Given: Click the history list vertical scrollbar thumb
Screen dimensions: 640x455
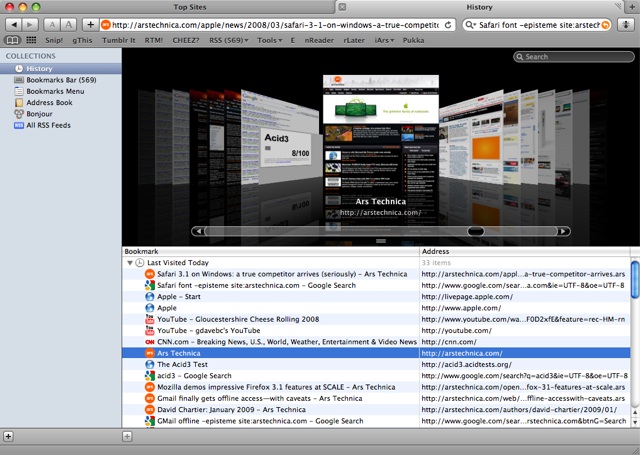Looking at the screenshot, I should coord(635,280).
